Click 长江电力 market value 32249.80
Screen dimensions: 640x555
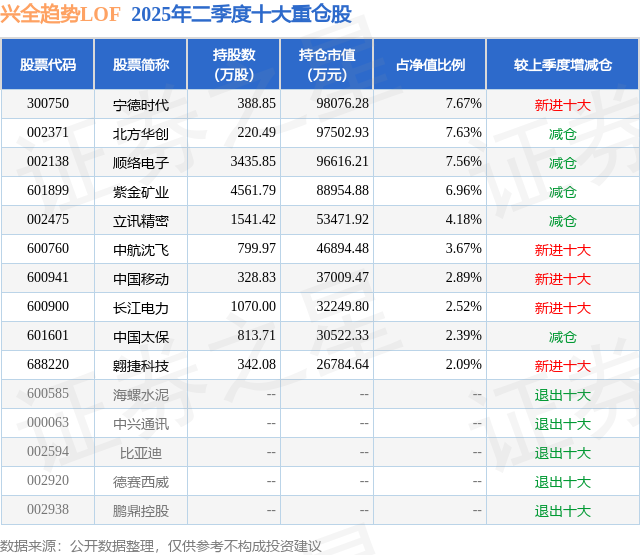coord(342,306)
